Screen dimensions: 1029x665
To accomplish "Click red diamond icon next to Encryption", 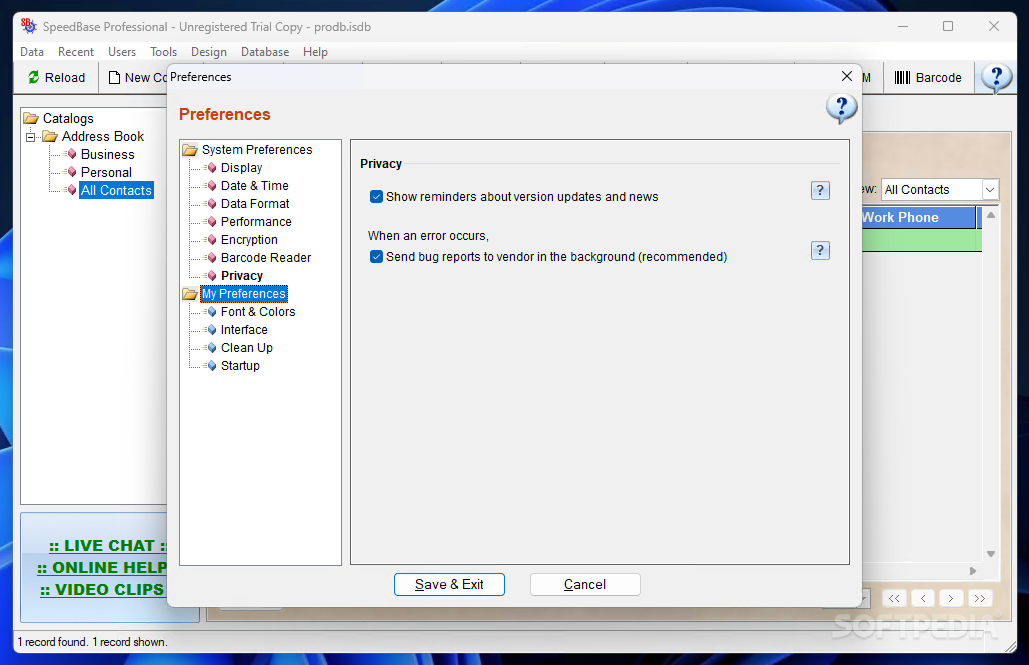I will tap(211, 240).
